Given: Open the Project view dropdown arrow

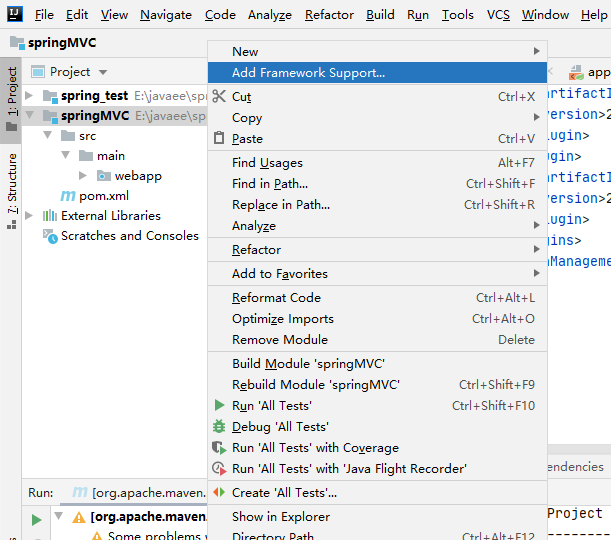Looking at the screenshot, I should pyautogui.click(x=103, y=72).
